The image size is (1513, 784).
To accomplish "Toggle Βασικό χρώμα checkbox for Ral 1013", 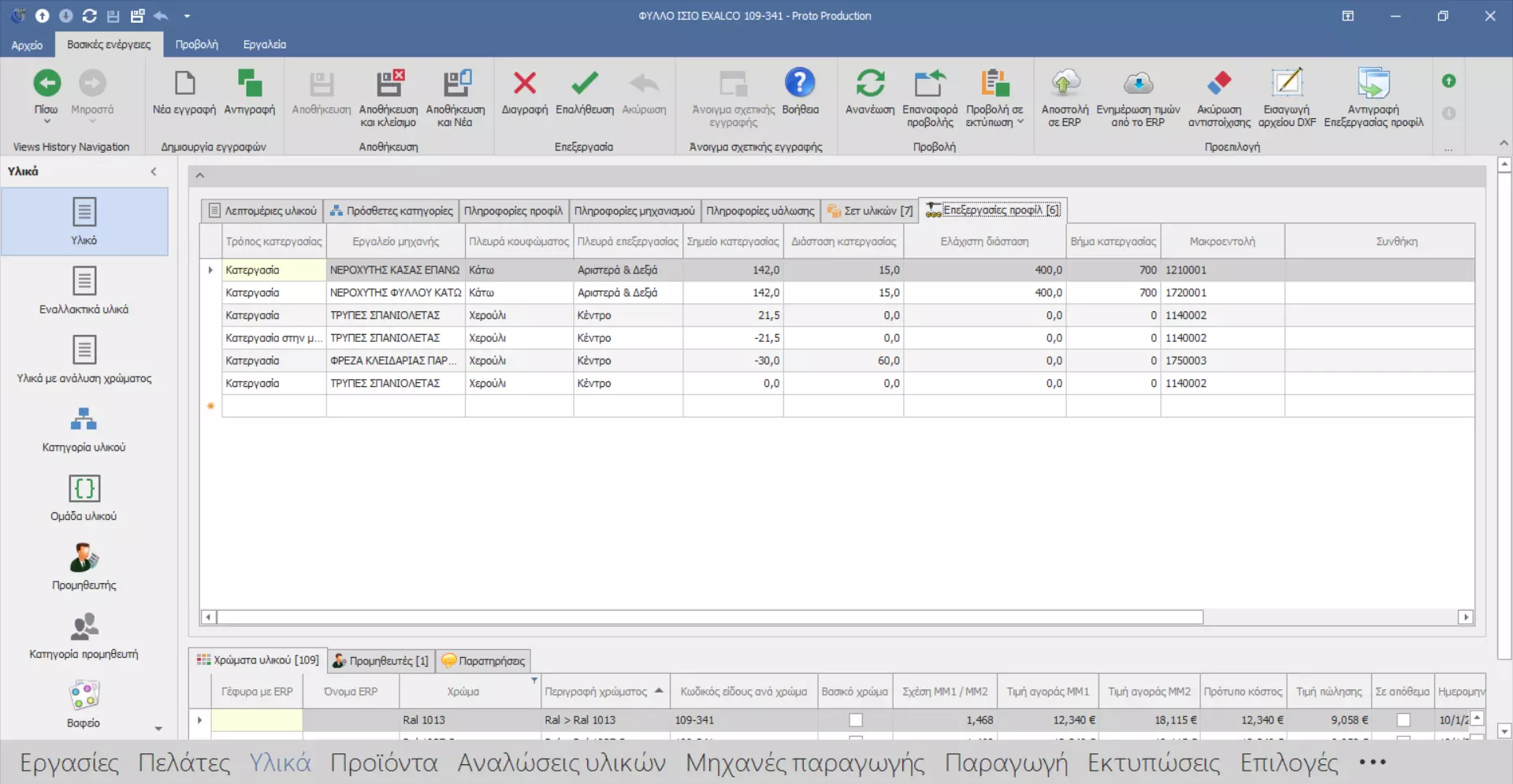I will coord(856,720).
